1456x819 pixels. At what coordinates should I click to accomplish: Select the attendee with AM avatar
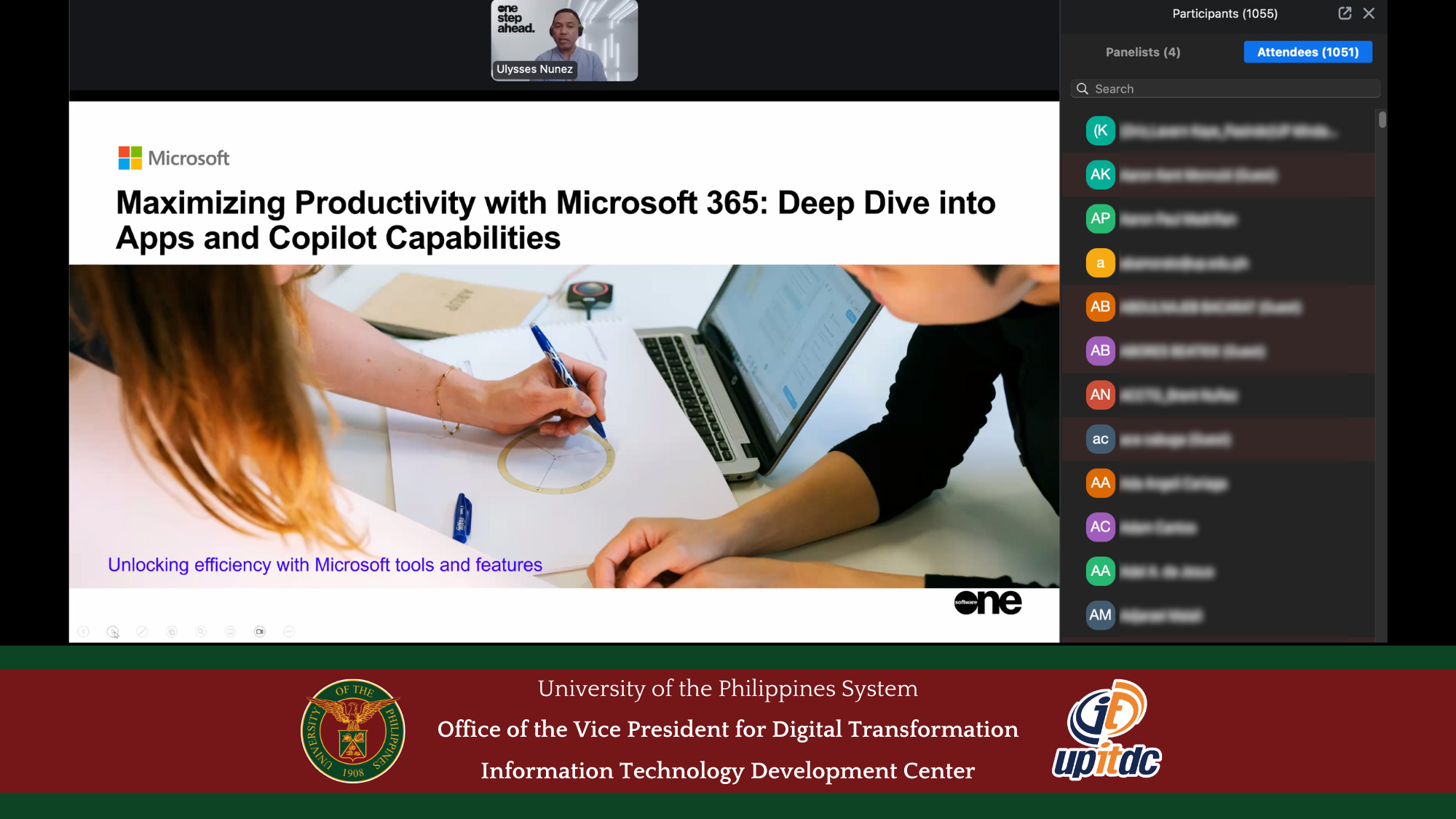click(x=1219, y=615)
